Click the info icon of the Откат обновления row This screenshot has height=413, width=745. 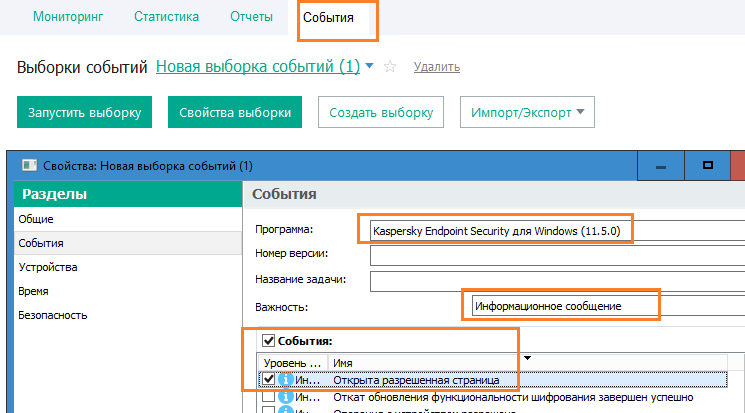[x=285, y=396]
